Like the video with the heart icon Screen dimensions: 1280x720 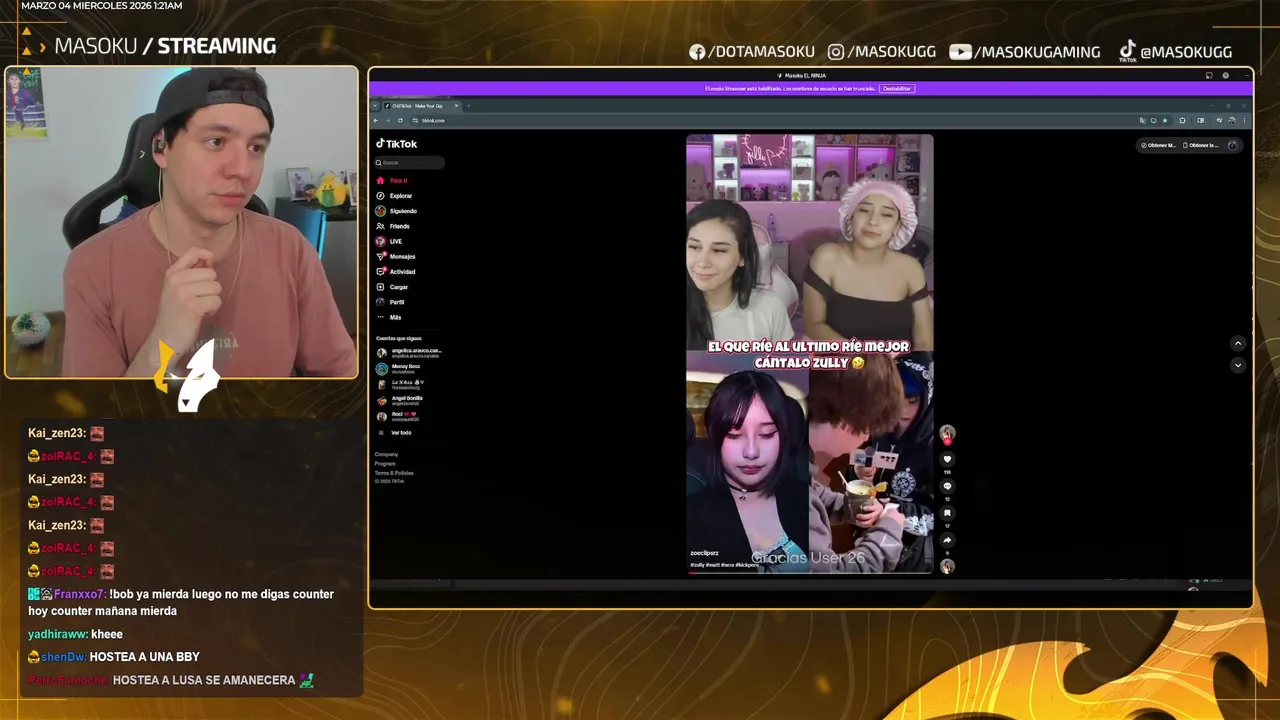tap(947, 460)
